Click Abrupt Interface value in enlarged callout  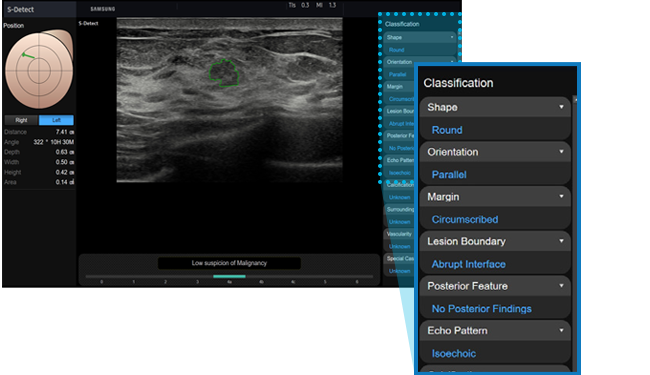coord(468,264)
